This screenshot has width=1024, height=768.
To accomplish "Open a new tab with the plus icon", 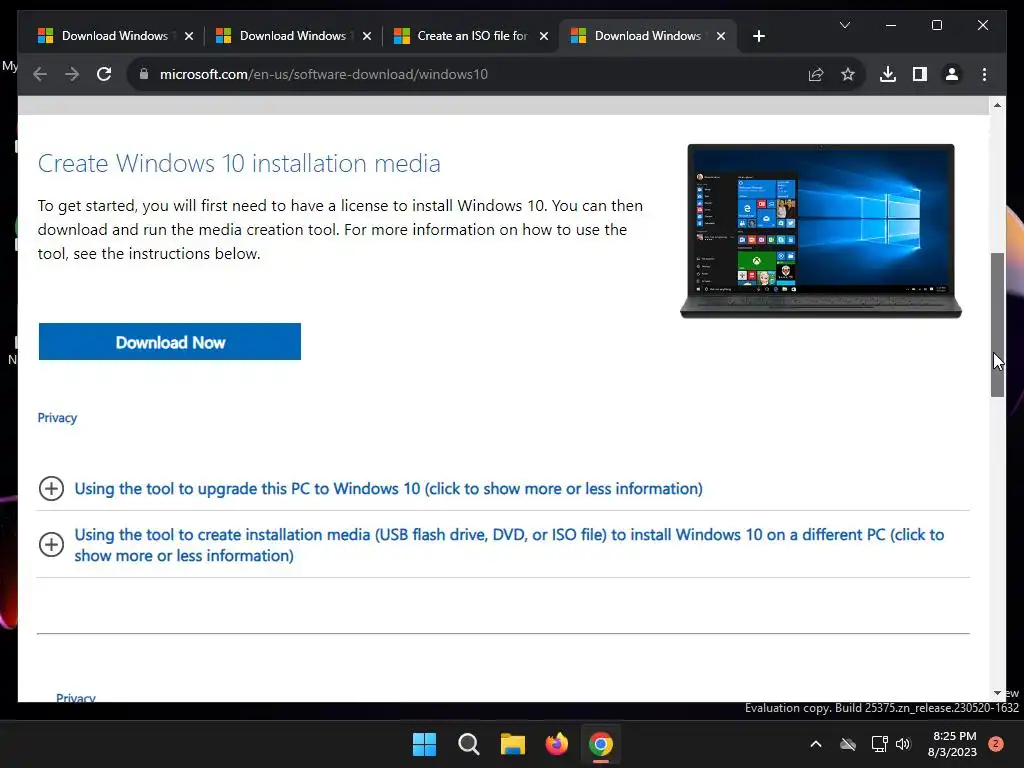I will pos(758,36).
